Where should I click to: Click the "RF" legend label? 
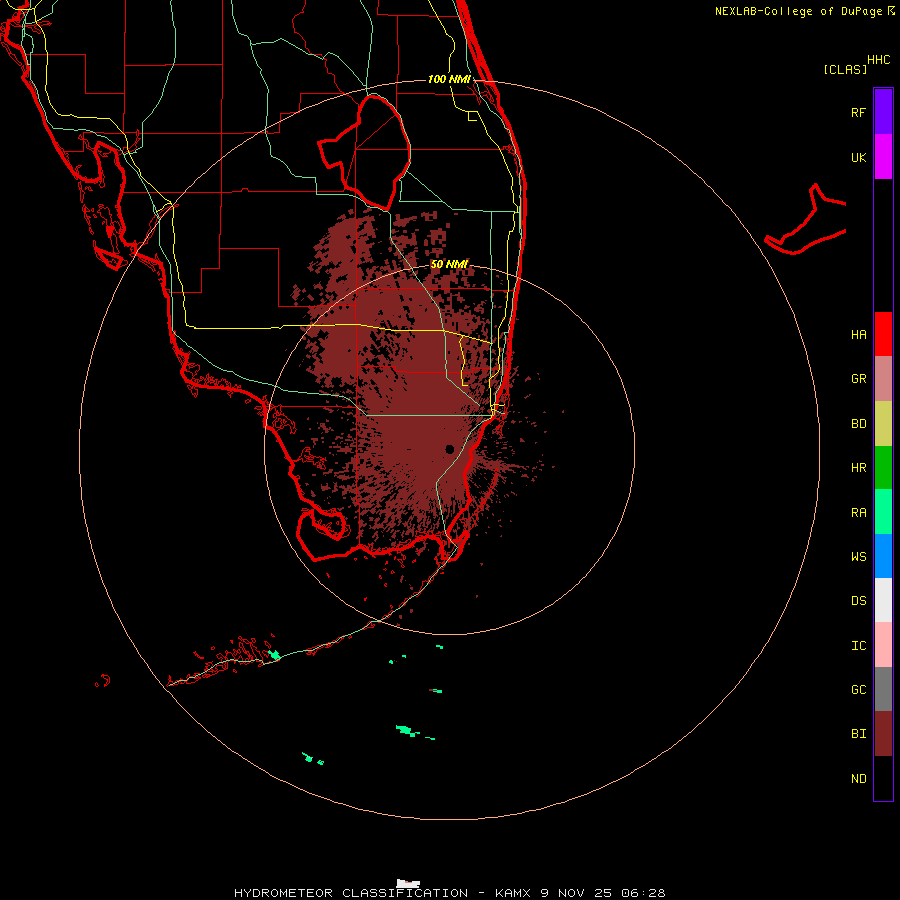tap(858, 112)
